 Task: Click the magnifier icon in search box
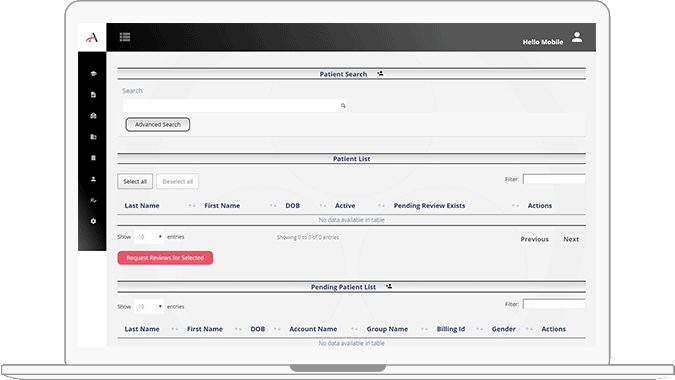tap(343, 105)
